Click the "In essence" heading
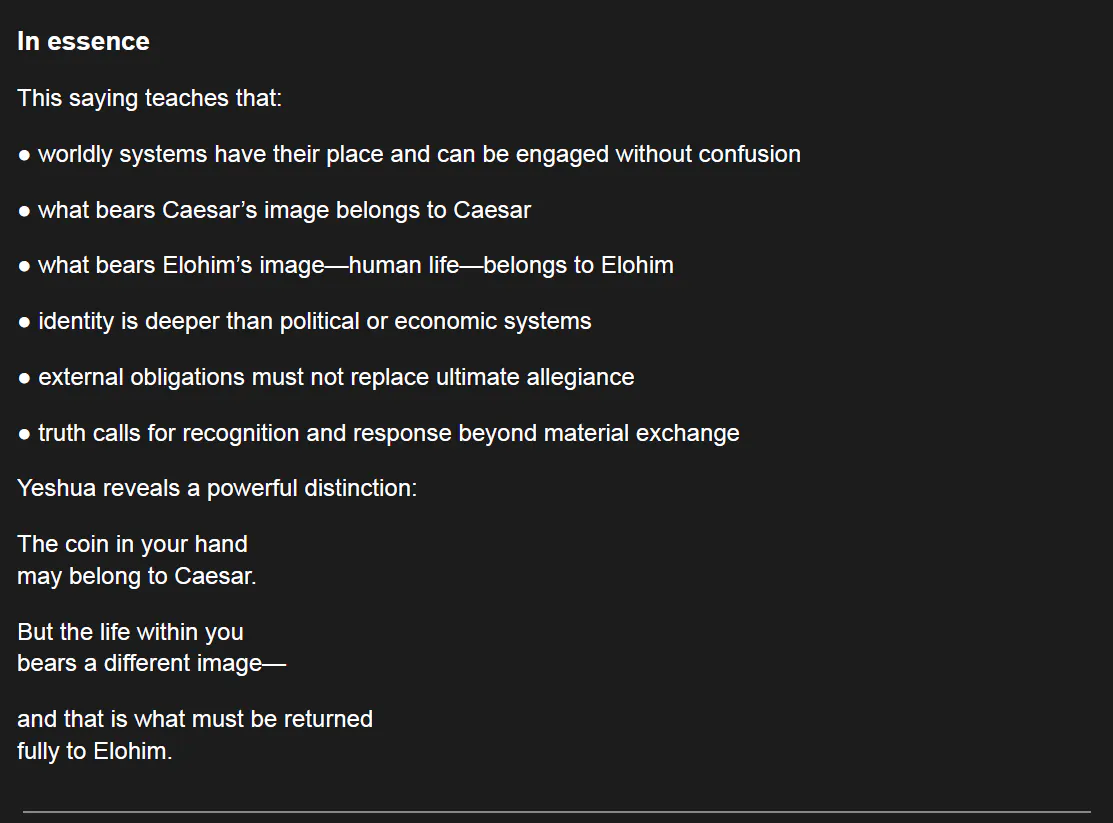The image size is (1113, 823). (x=83, y=42)
